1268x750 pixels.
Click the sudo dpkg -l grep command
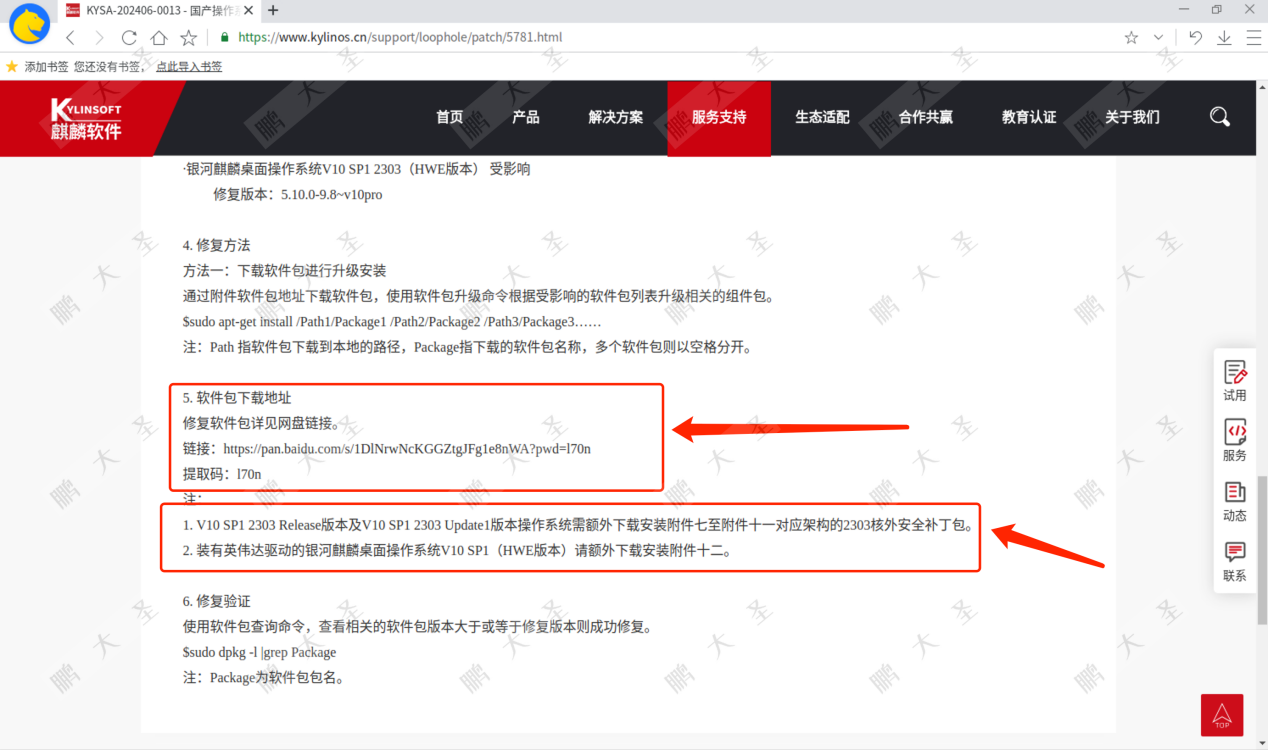(x=260, y=652)
